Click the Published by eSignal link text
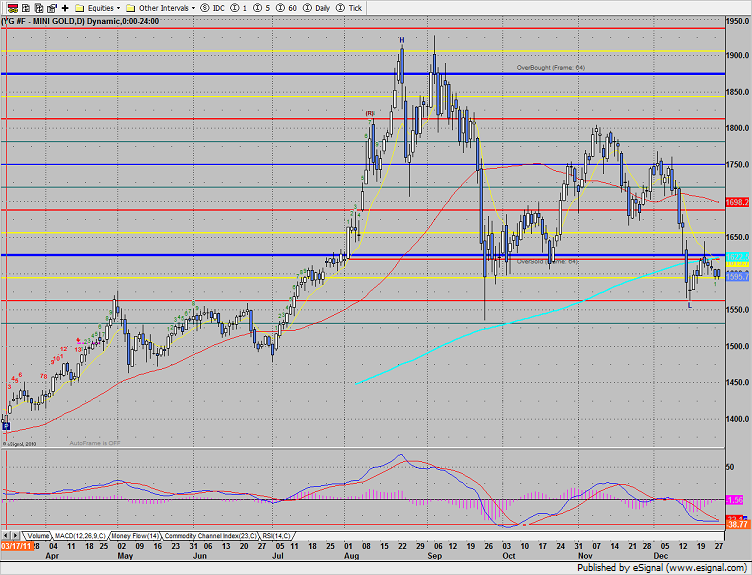This screenshot has height=575, width=752. [663, 568]
